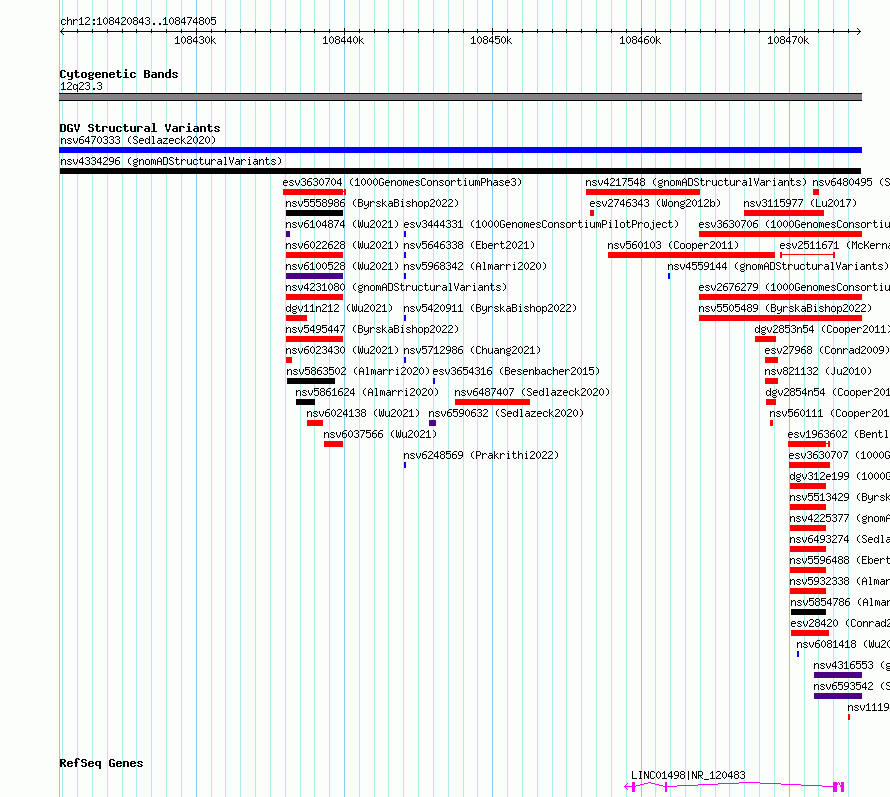Screen dimensions: 890x797
Task: Open nsv4334296 (gnomADStructuralVariants) label
Action: tap(171, 161)
